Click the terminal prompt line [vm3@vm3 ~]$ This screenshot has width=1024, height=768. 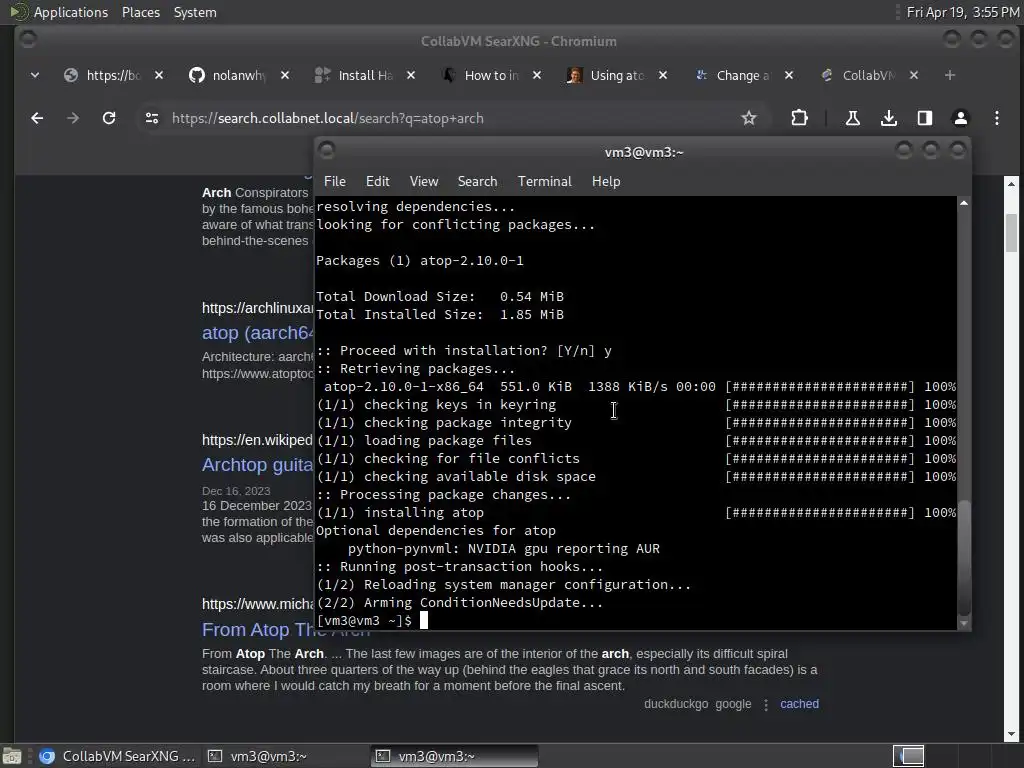click(x=364, y=620)
